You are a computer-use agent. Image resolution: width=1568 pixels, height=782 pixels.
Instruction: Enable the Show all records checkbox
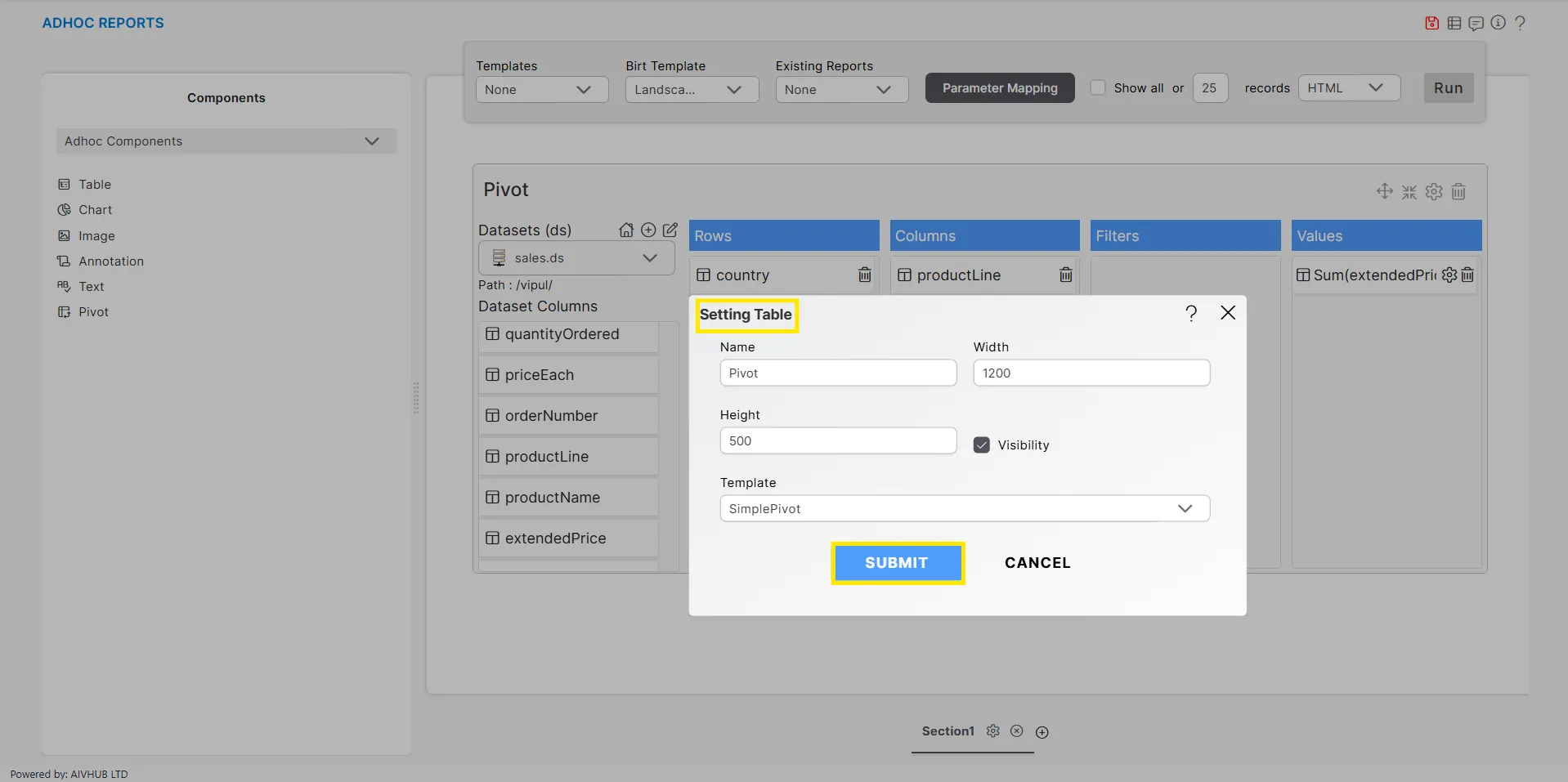(1098, 88)
